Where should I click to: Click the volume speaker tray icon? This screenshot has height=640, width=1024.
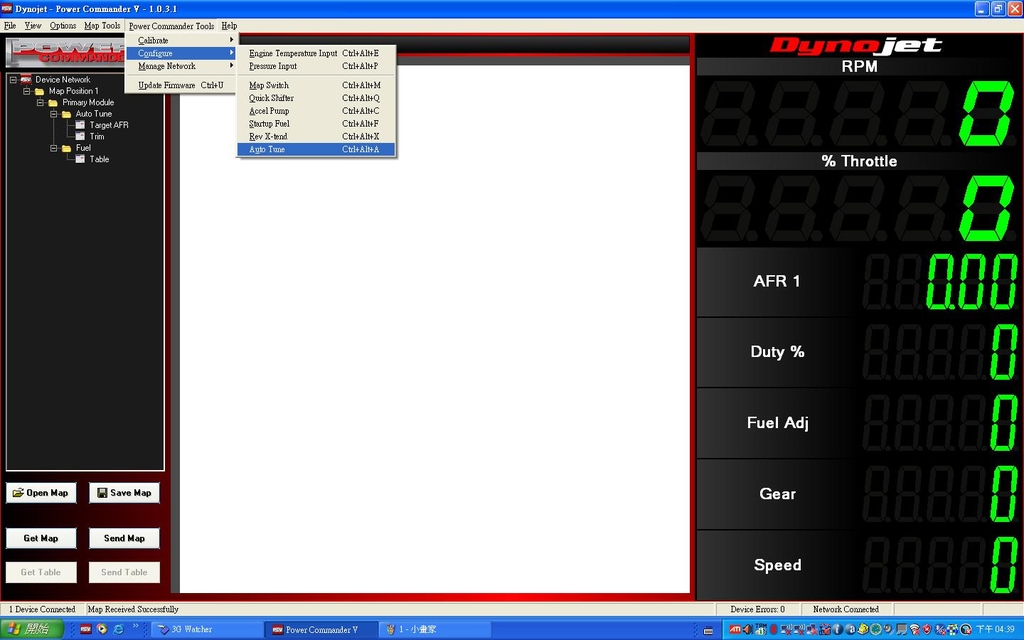tap(748, 630)
